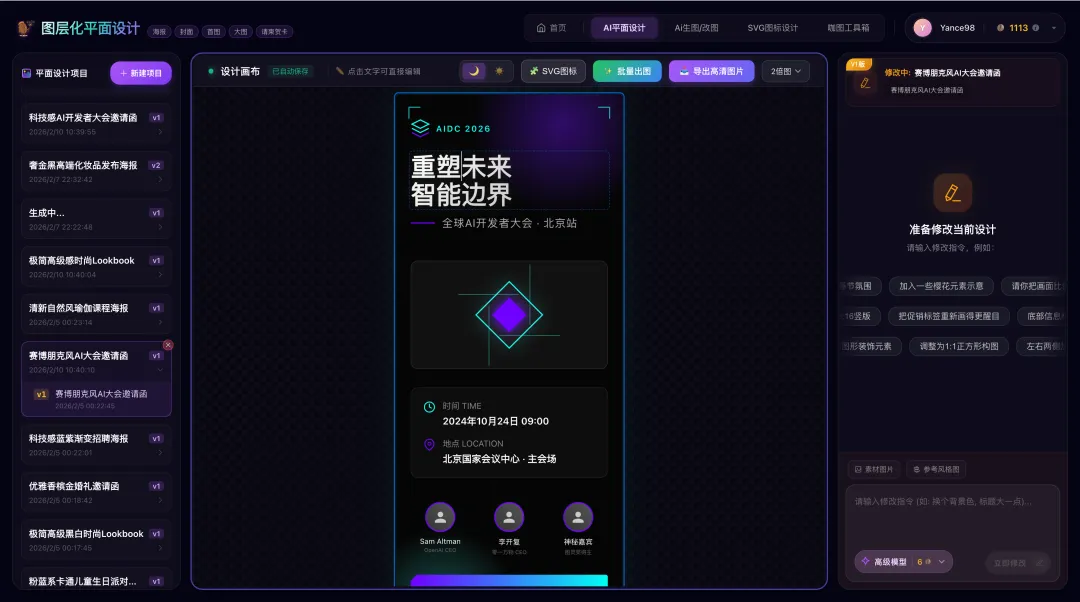Click the location pin icon in poster

(x=429, y=445)
